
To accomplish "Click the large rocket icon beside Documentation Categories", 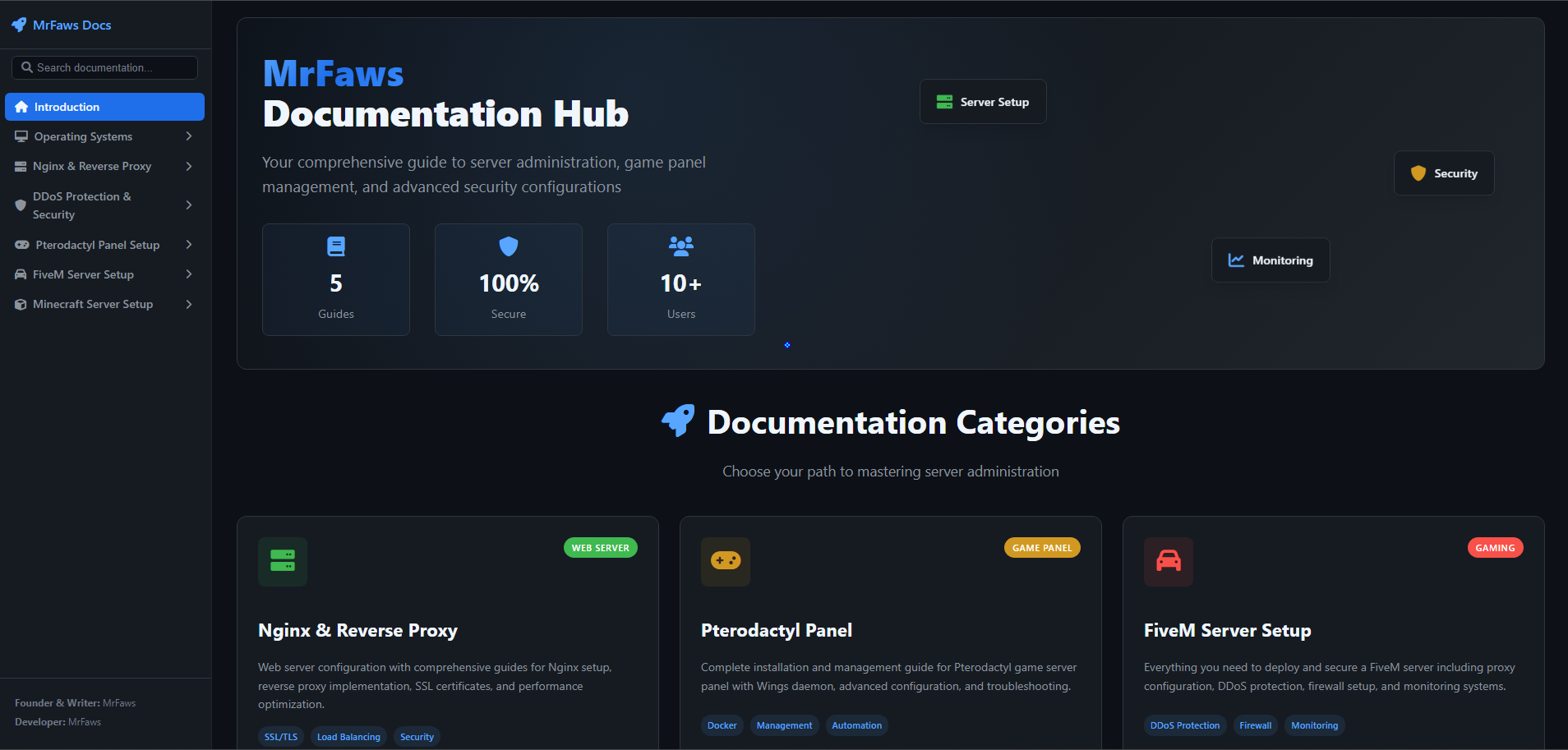I will tap(678, 421).
